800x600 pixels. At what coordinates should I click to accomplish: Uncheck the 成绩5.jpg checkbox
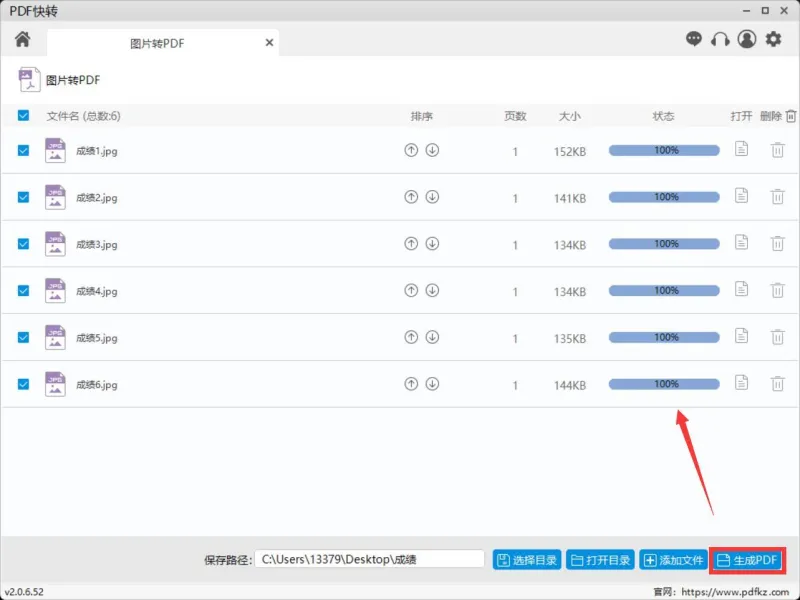point(23,337)
